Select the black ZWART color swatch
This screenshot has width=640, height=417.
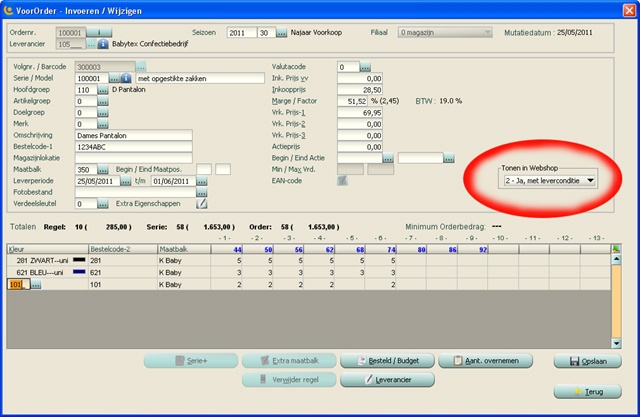click(79, 260)
